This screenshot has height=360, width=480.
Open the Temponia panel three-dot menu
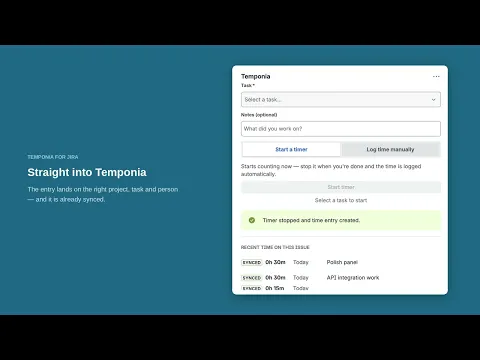(x=436, y=77)
